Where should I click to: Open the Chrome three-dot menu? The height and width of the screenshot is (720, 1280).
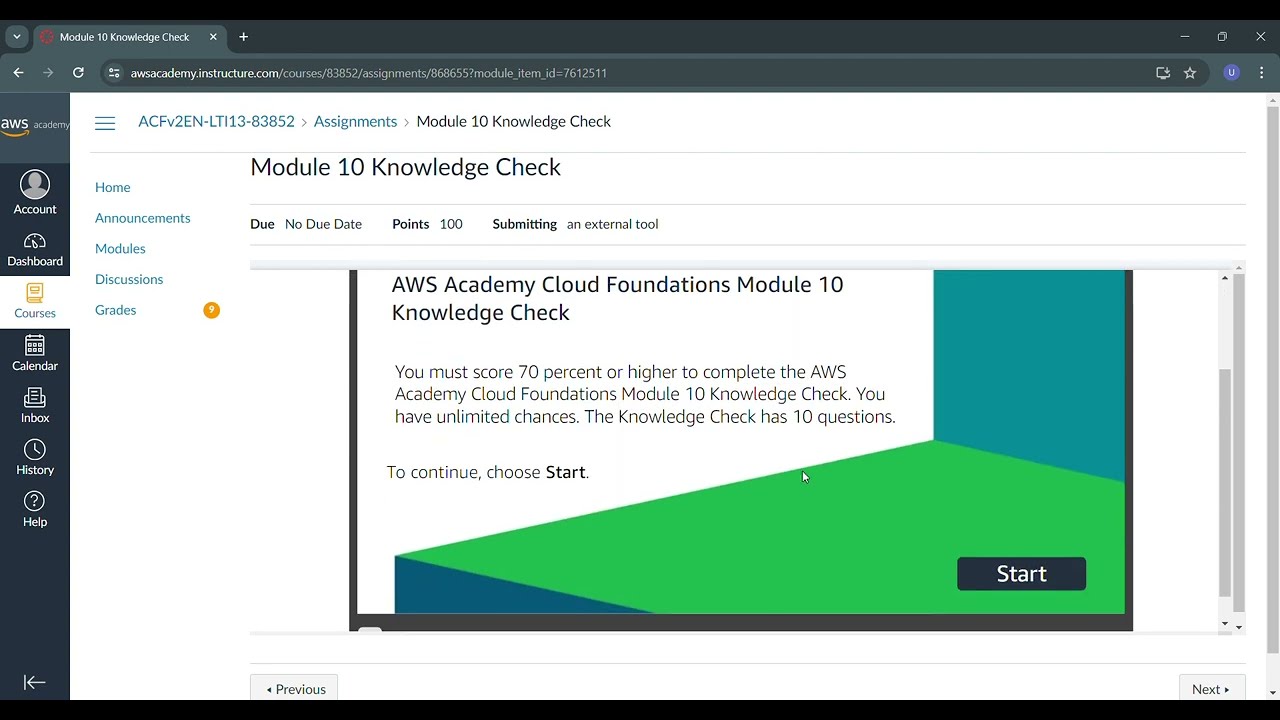tap(1261, 73)
